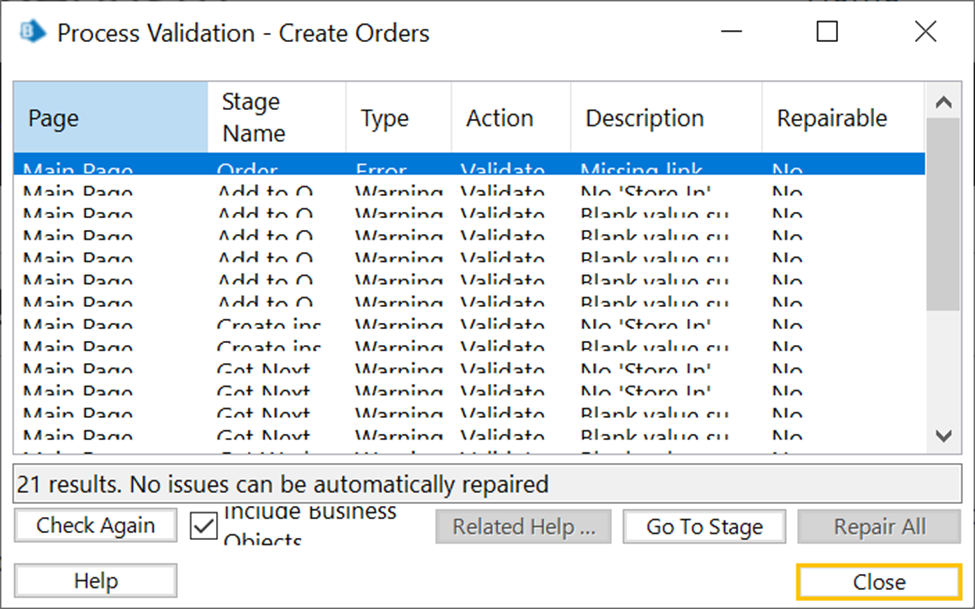Screen dimensions: 975x609
Task: Click the Repair All button
Action: (879, 527)
